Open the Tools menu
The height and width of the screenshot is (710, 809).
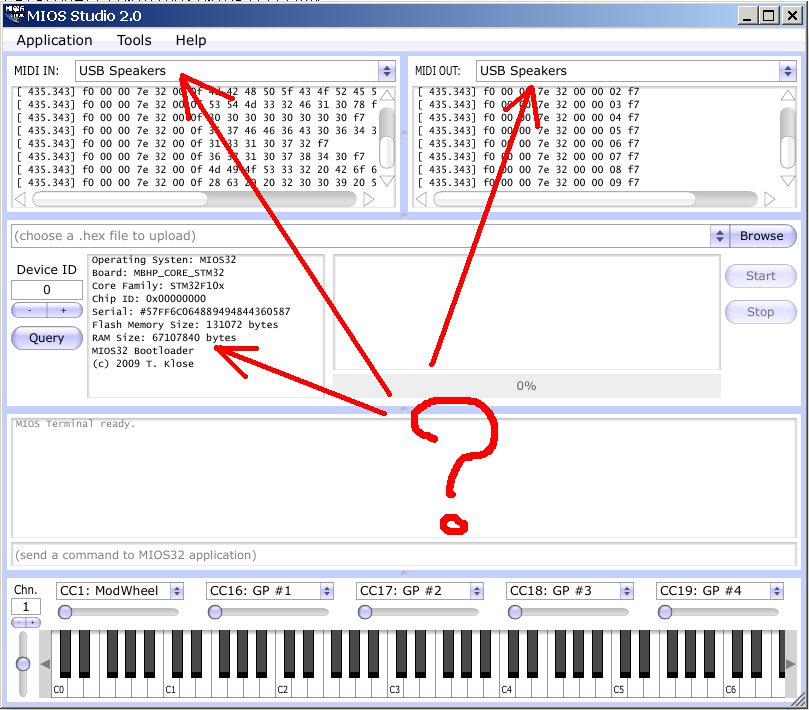pyautogui.click(x=134, y=40)
